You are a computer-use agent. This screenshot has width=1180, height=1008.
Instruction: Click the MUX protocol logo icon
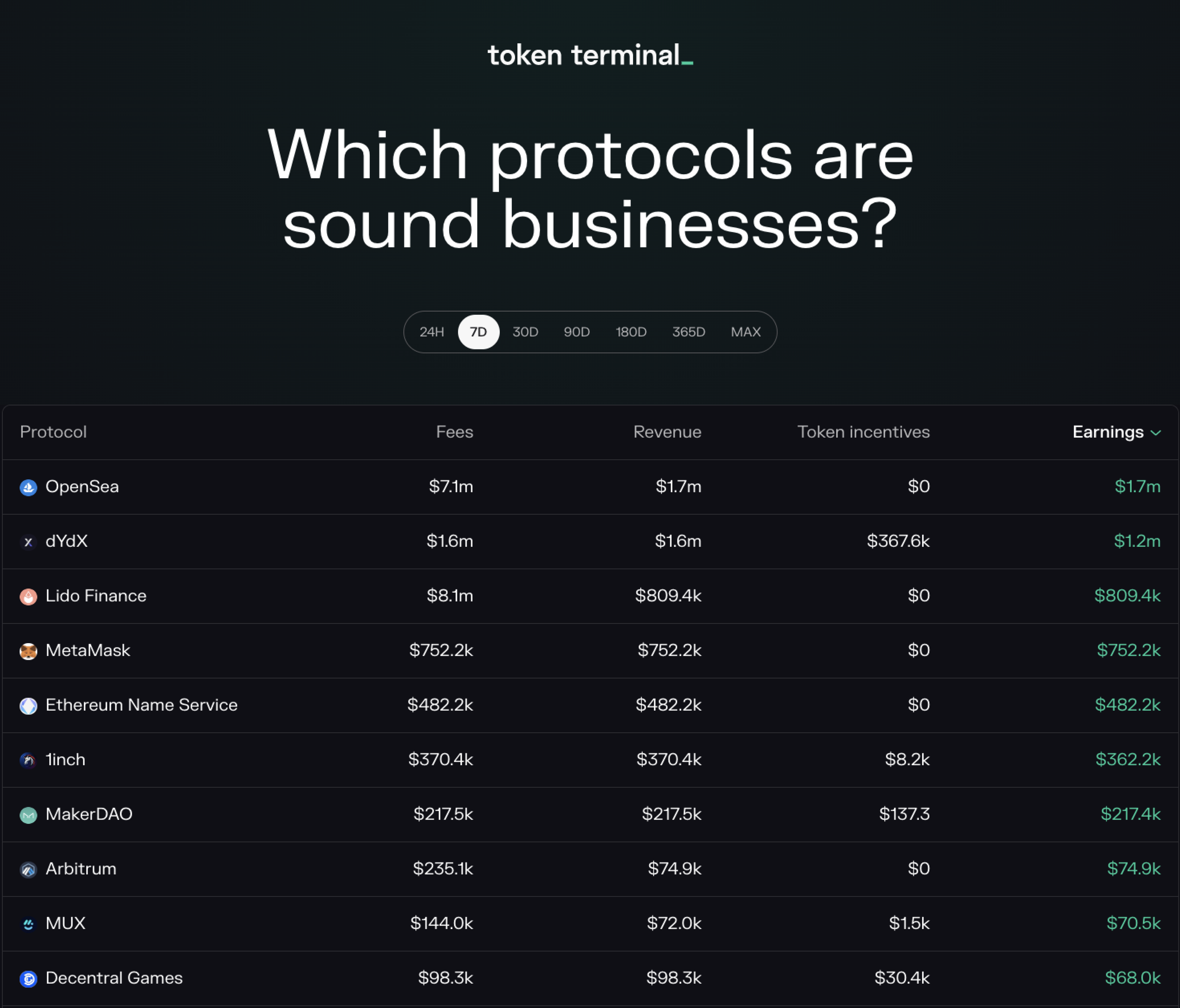click(28, 924)
